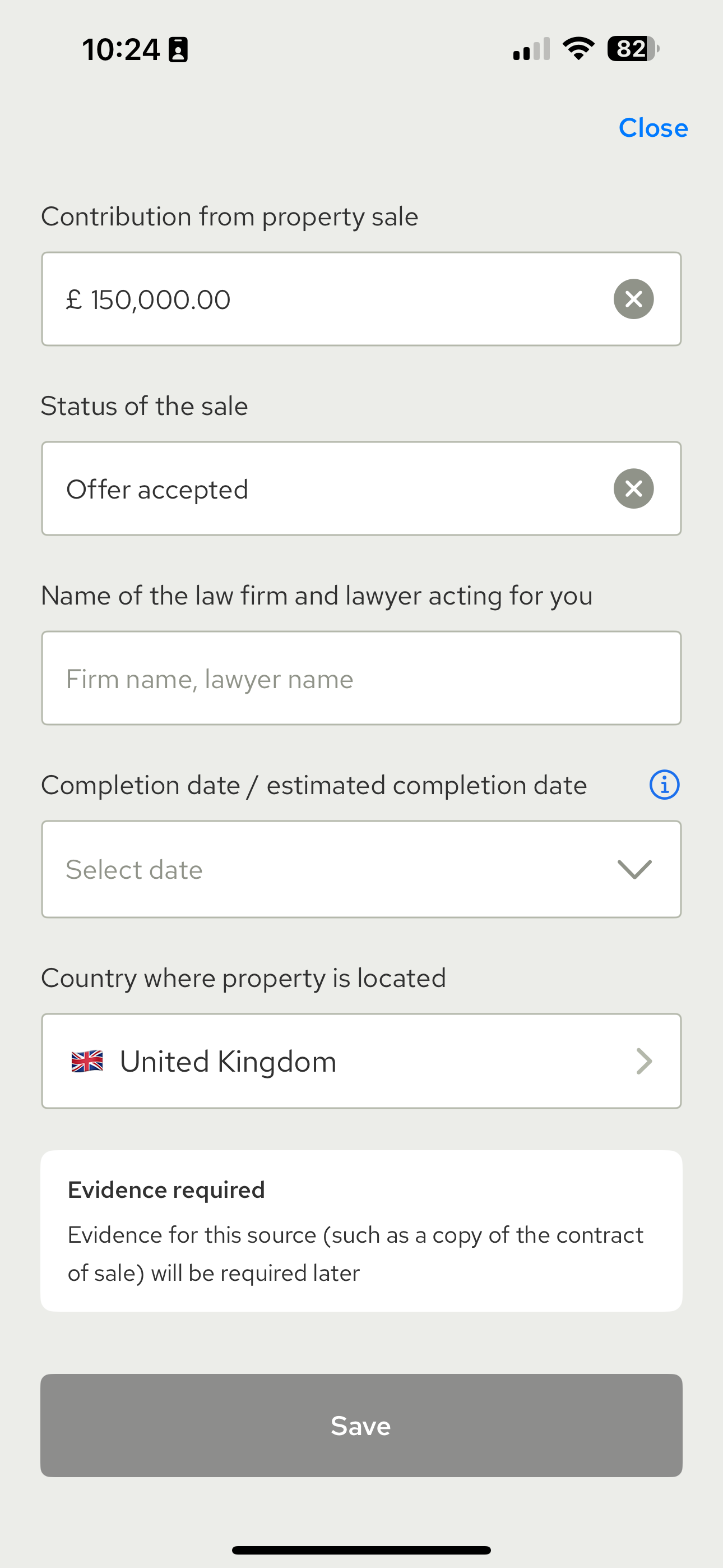The width and height of the screenshot is (723, 1568).
Task: Tap the ID card icon beside clock
Action: pos(178,49)
